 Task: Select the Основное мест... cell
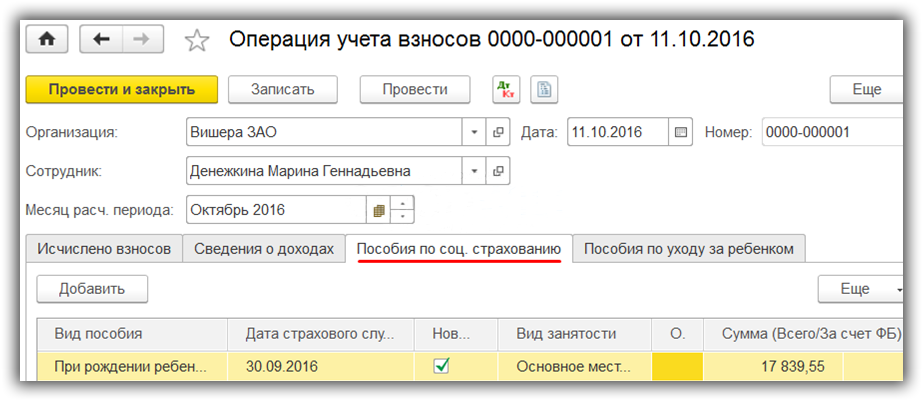click(x=575, y=366)
